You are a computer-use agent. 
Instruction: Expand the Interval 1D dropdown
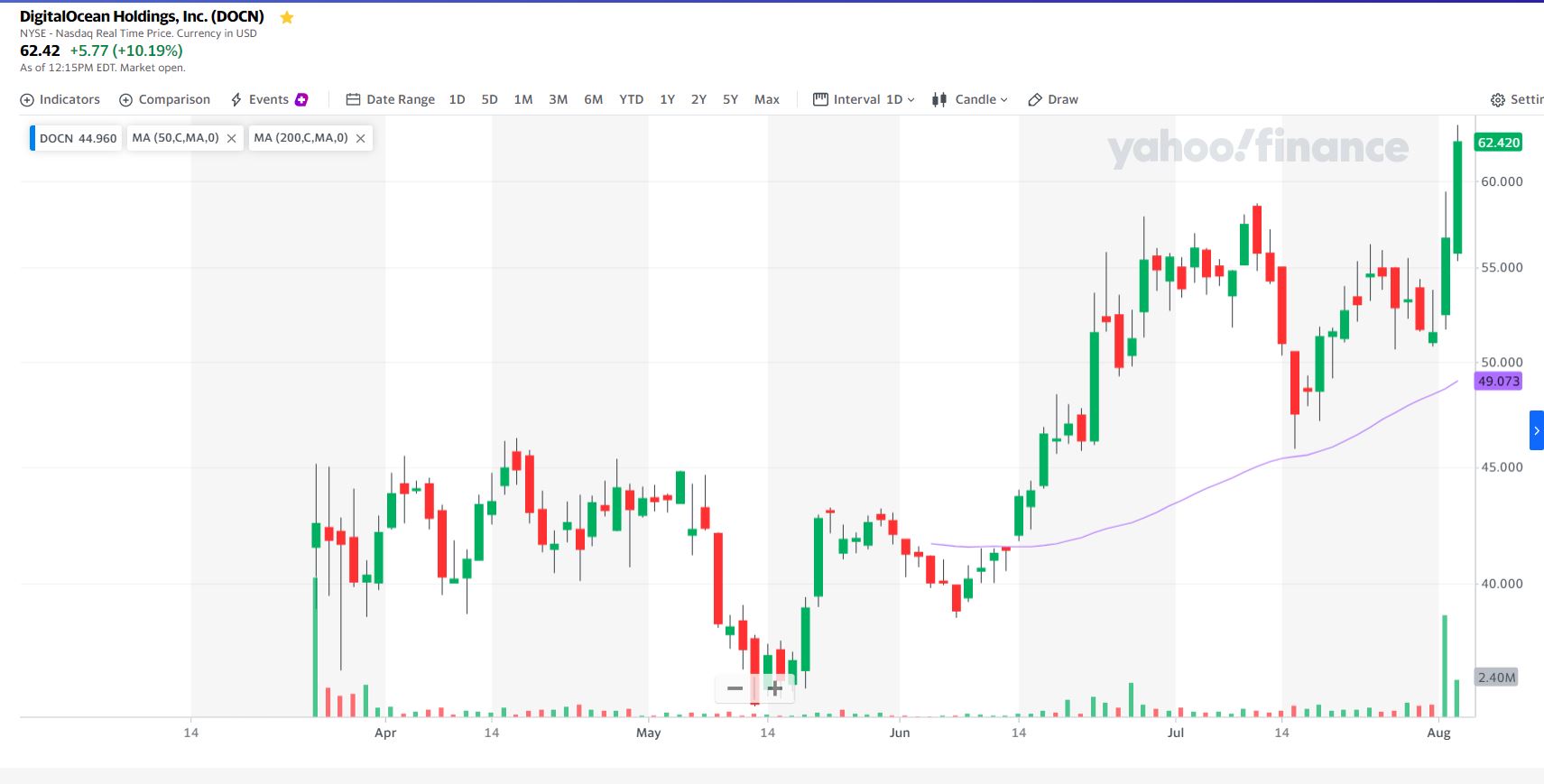click(864, 99)
